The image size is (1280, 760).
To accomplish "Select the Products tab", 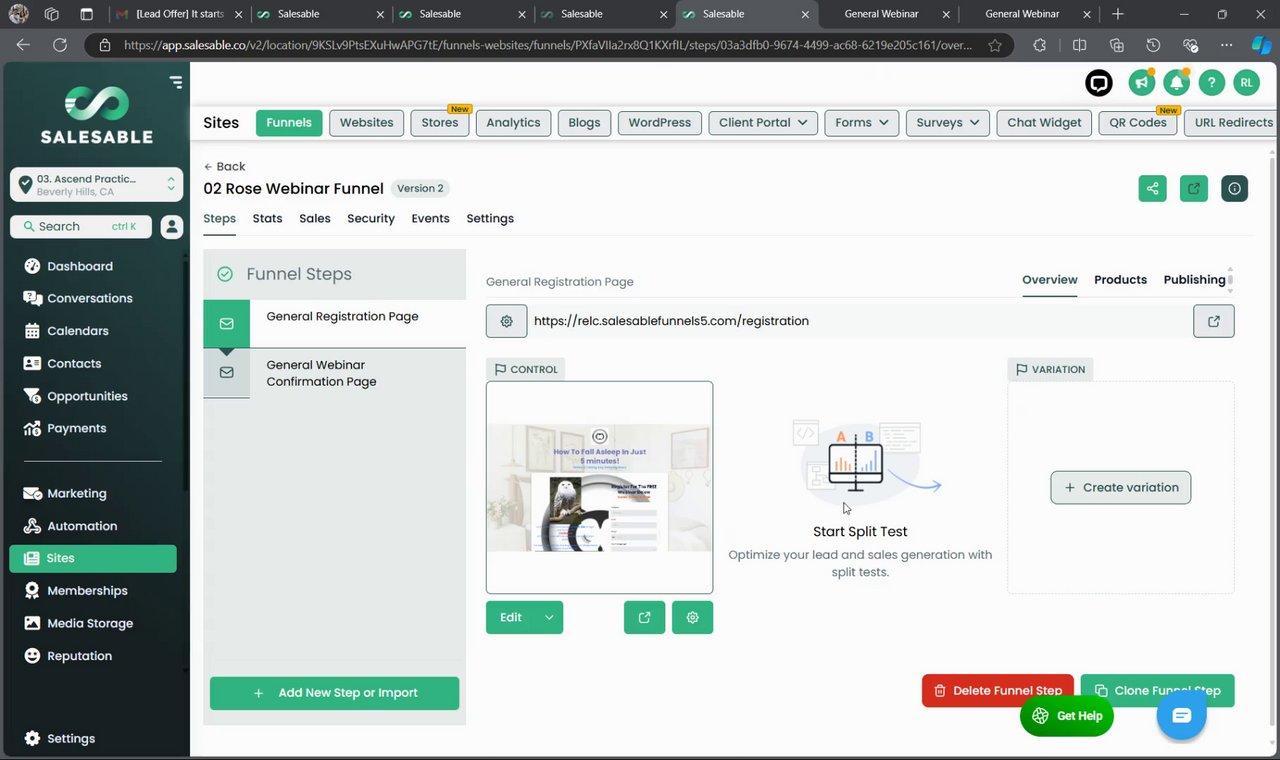I will tap(1120, 279).
